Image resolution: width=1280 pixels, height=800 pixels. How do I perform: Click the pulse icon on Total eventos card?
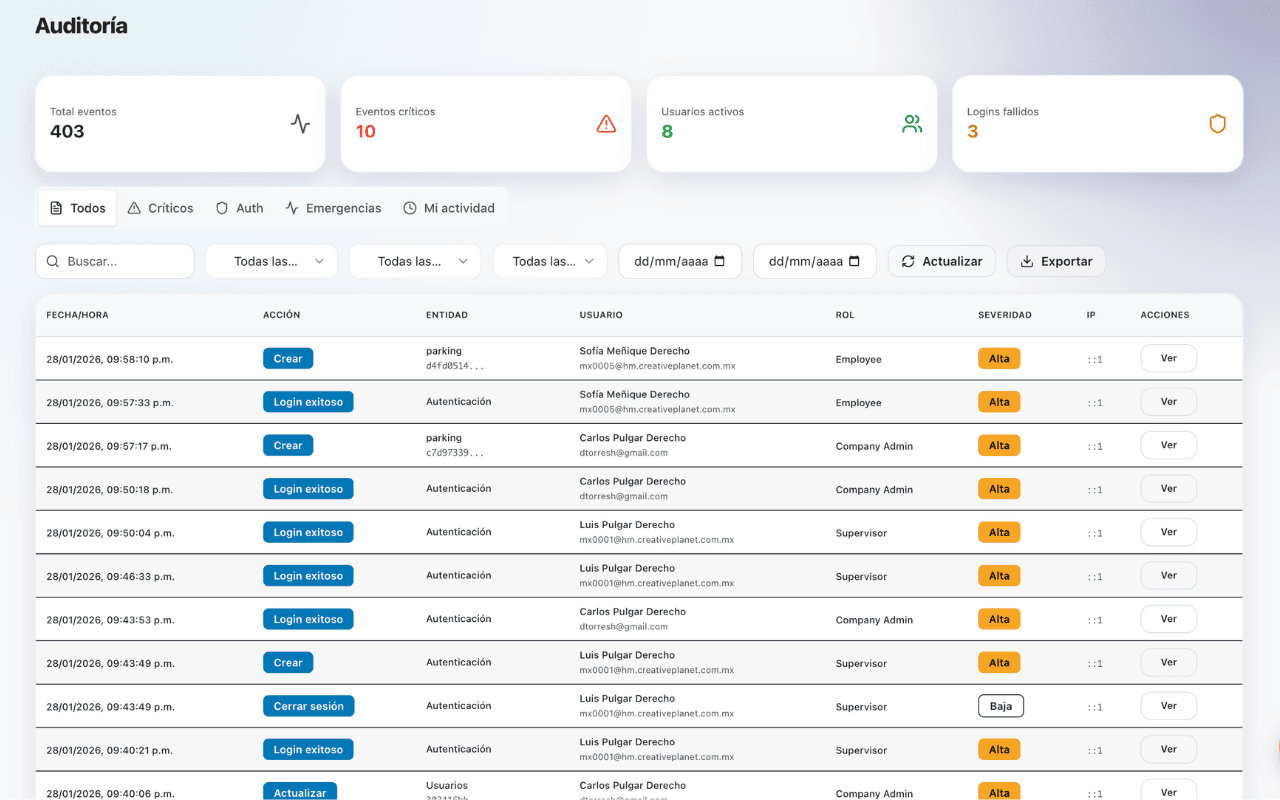pos(300,123)
